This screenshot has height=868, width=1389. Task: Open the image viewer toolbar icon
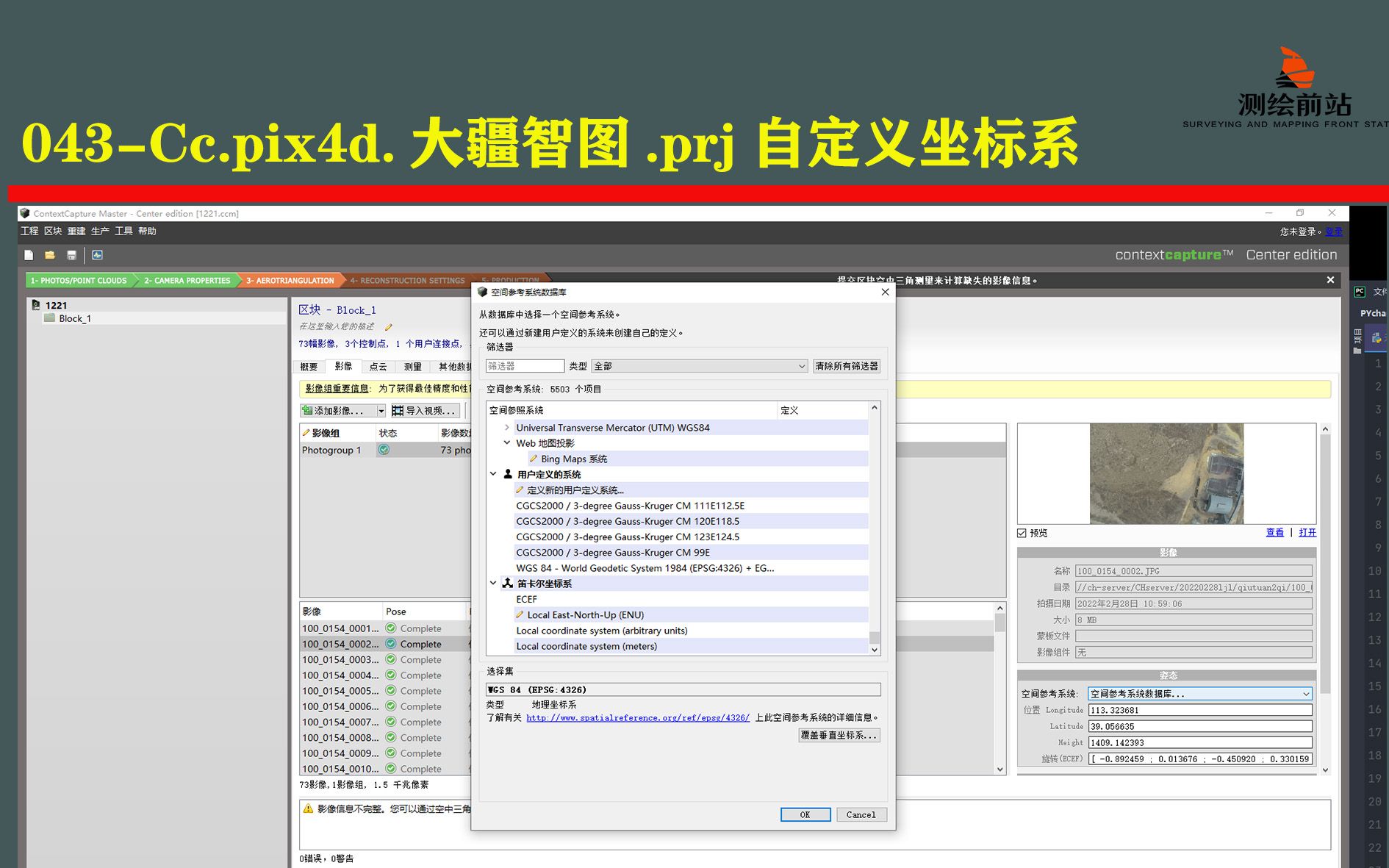pos(97,255)
